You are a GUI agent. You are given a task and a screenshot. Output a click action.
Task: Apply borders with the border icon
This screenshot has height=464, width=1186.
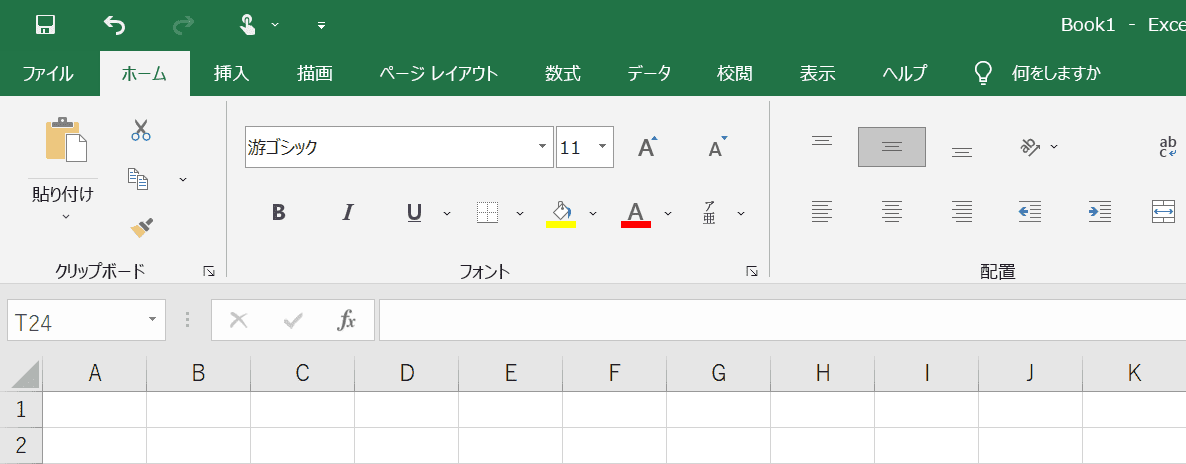tap(487, 213)
